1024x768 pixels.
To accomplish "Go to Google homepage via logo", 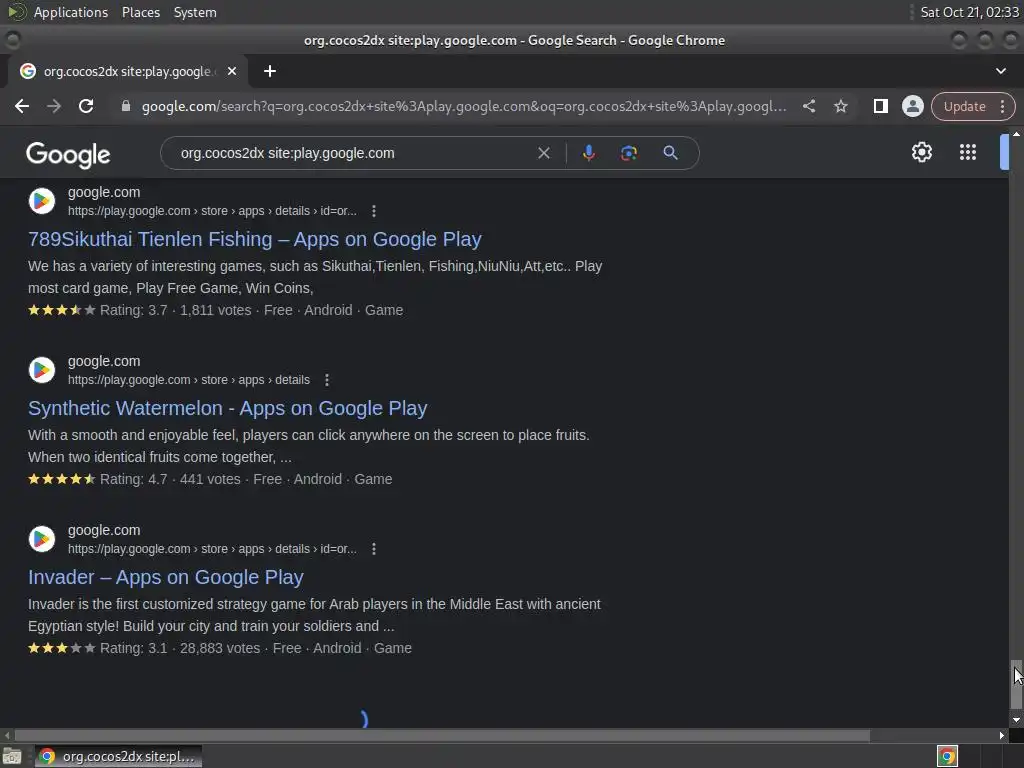I will (68, 155).
